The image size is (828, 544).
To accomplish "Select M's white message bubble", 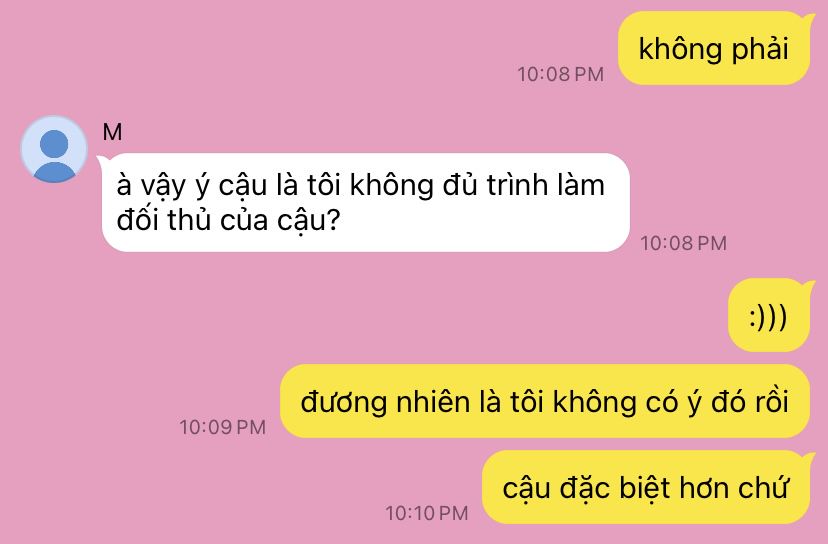I will (365, 202).
